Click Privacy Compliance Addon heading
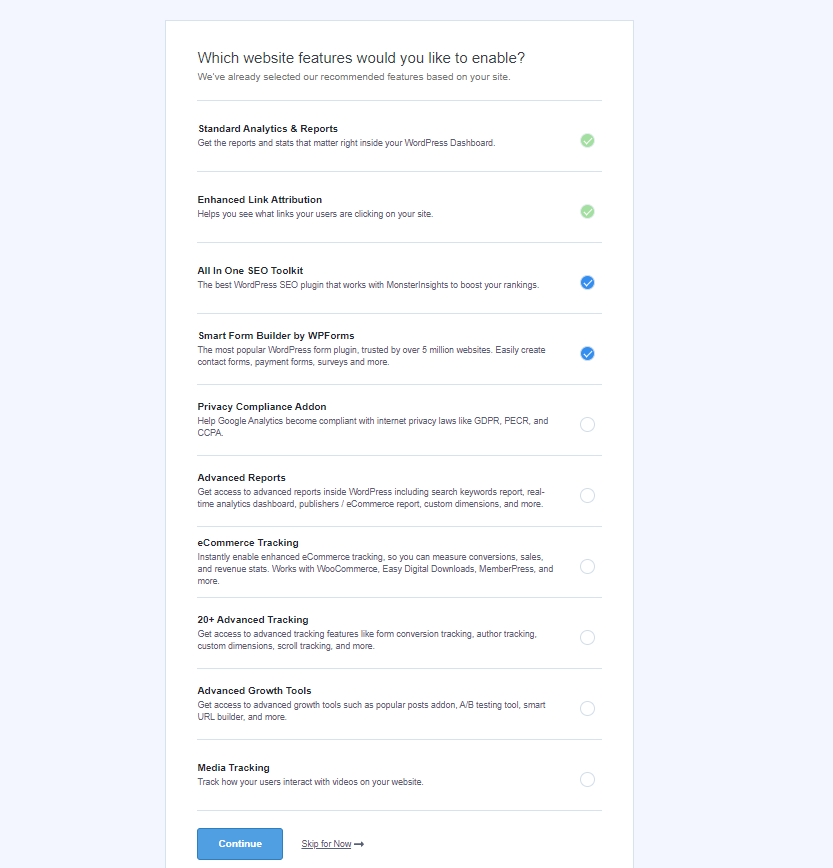 pyautogui.click(x=262, y=407)
